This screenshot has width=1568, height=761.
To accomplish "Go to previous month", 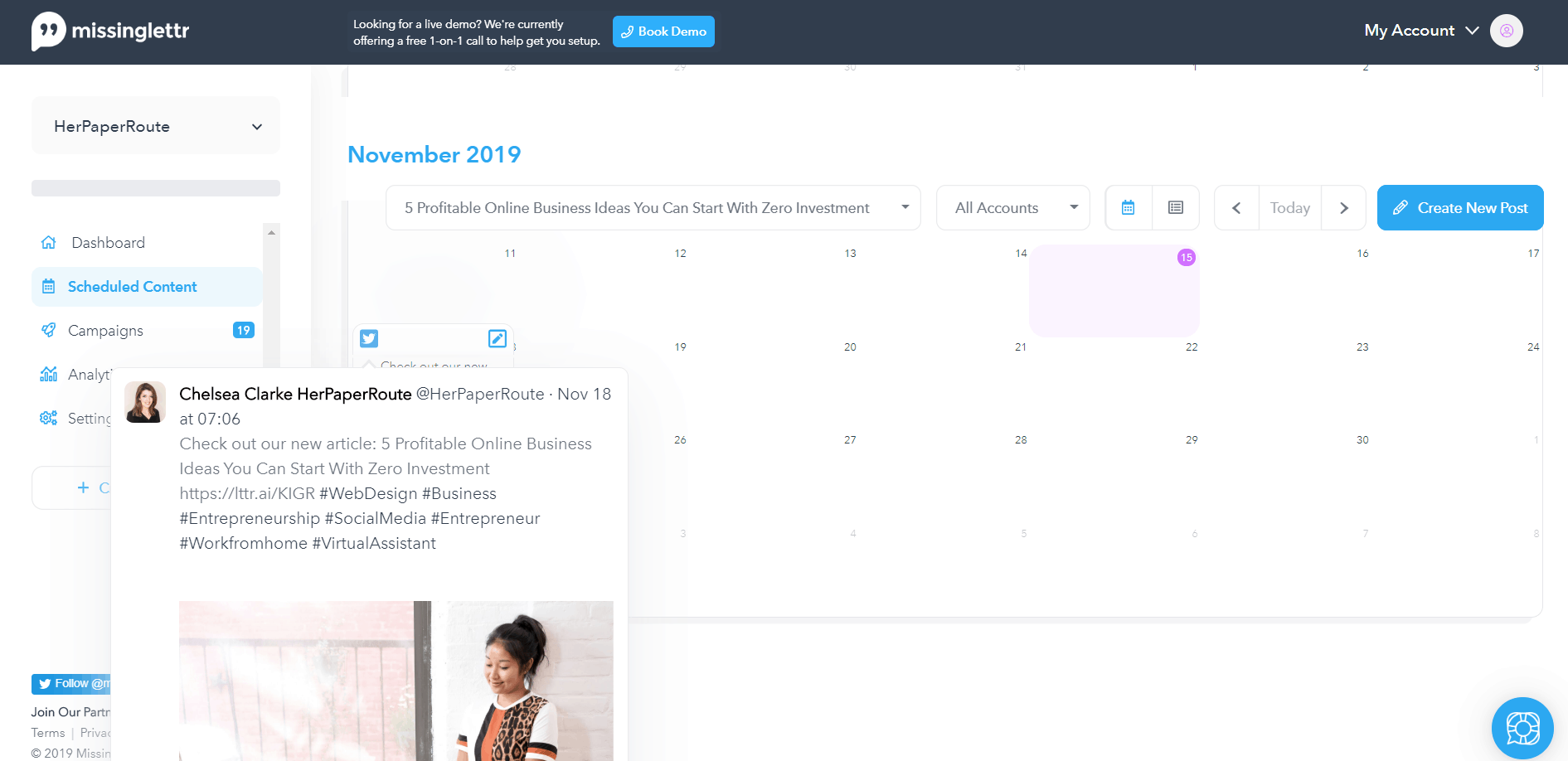I will point(1236,208).
